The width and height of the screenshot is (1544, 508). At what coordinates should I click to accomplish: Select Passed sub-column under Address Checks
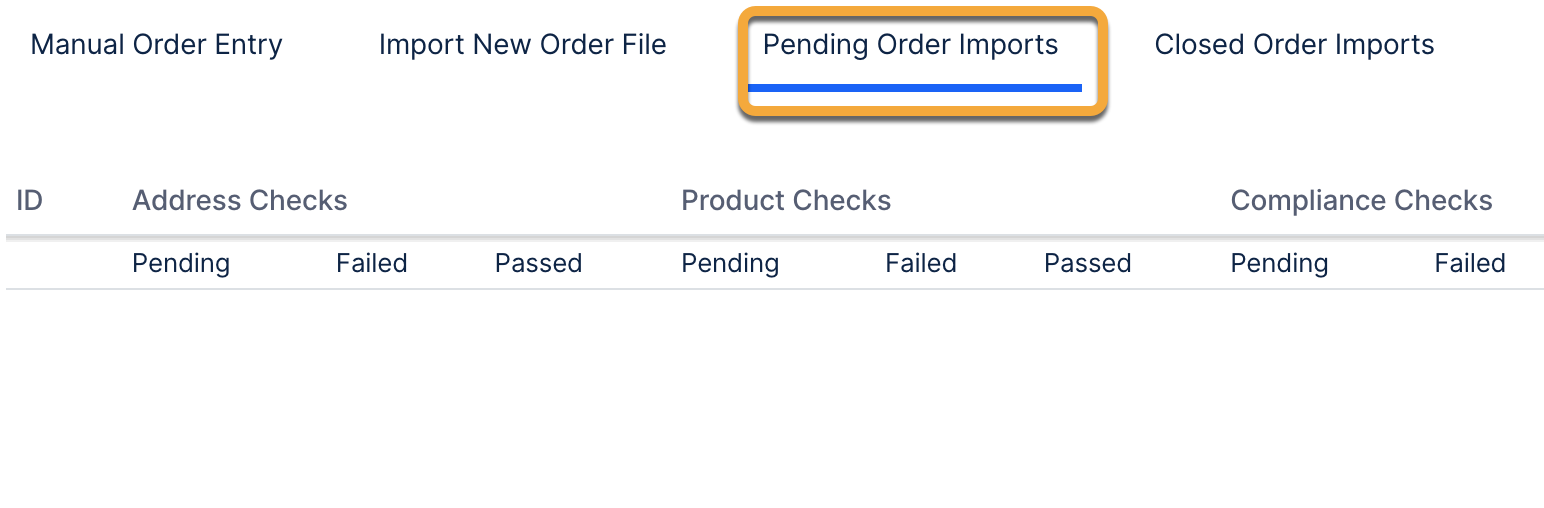[538, 264]
